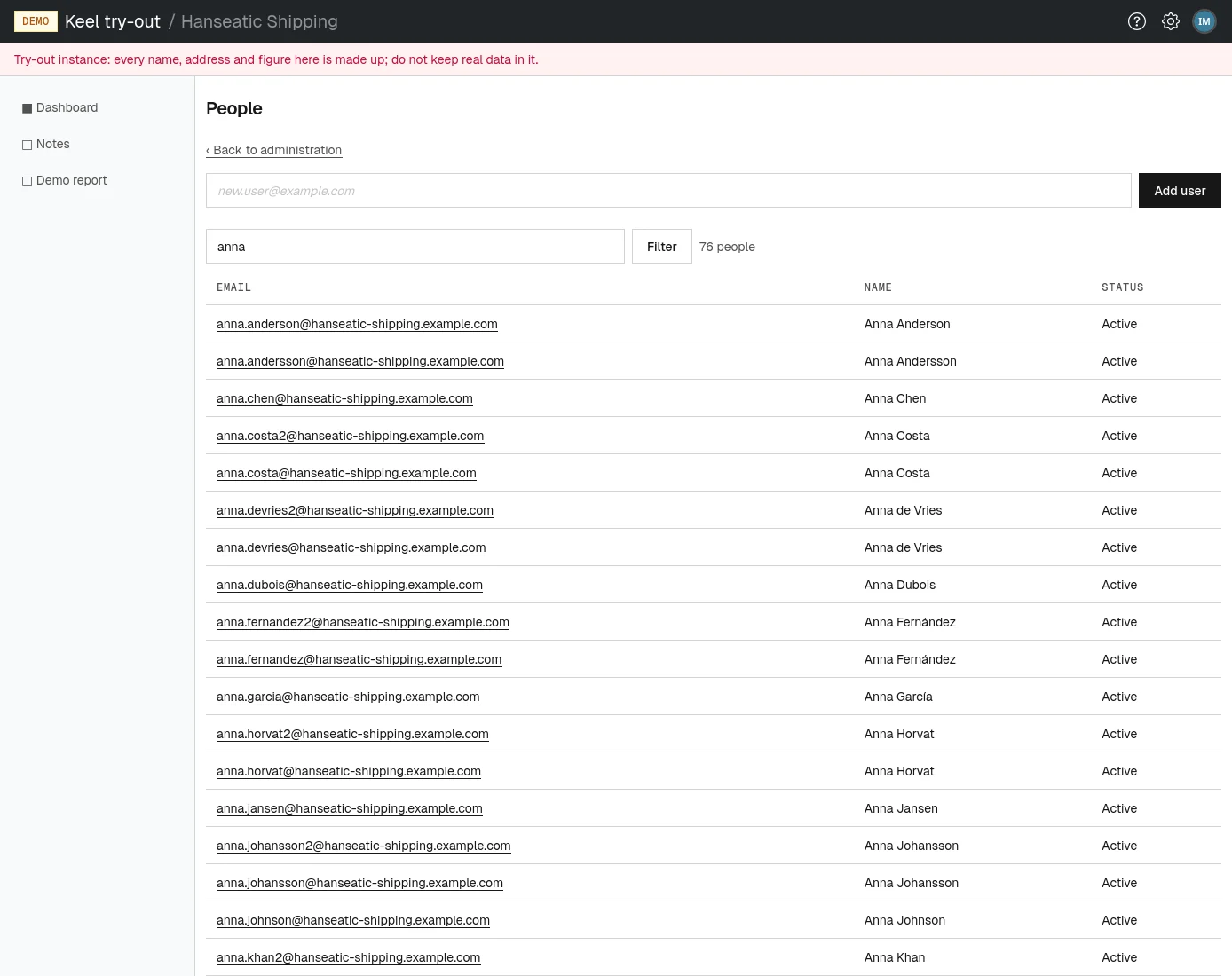Open the anna.costa2@ email link
Screen dimensions: 1232x976
[351, 436]
